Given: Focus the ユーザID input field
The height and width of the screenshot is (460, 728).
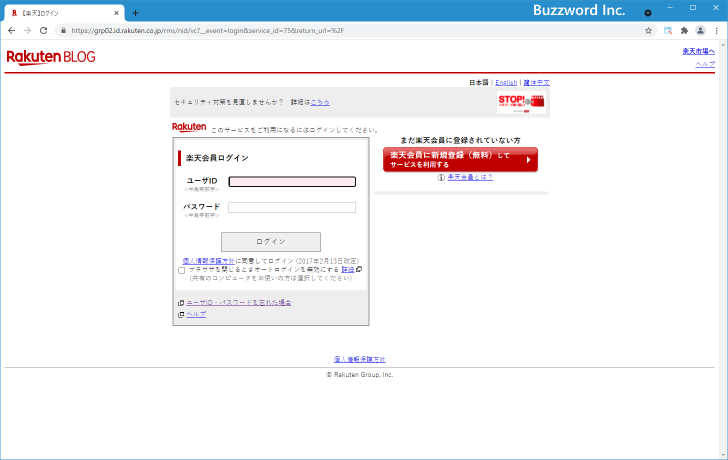Looking at the screenshot, I should point(292,181).
